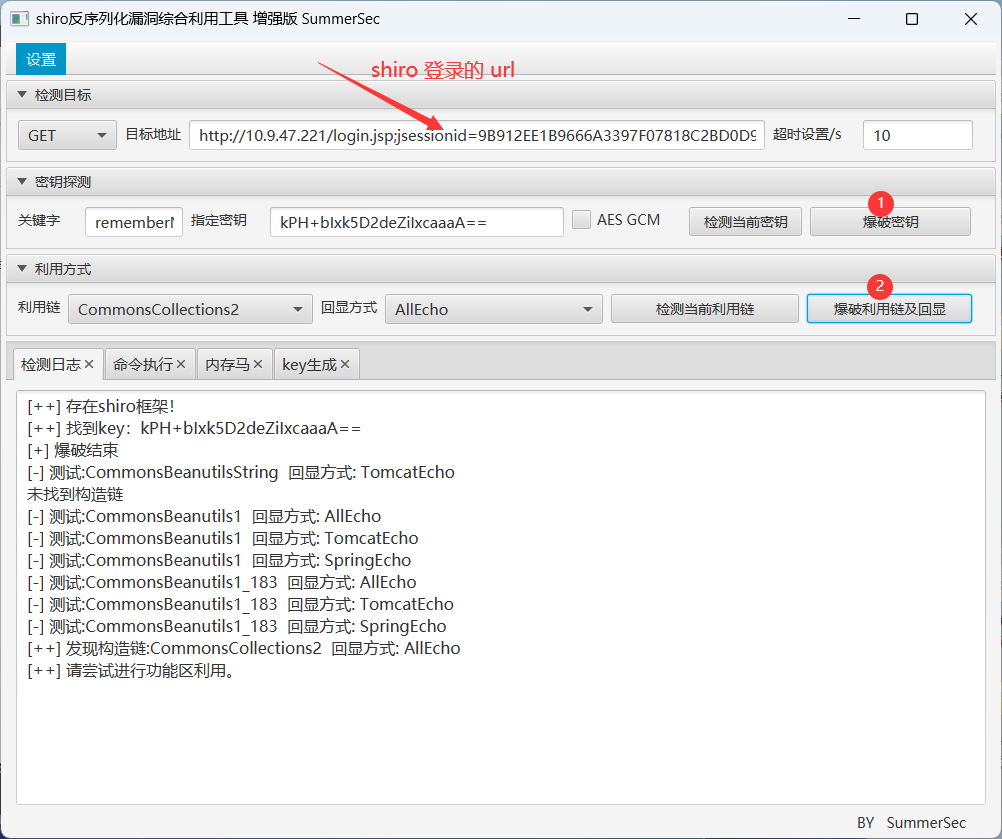
Task: Switch to the 命令执行 tab
Action: pyautogui.click(x=143, y=364)
